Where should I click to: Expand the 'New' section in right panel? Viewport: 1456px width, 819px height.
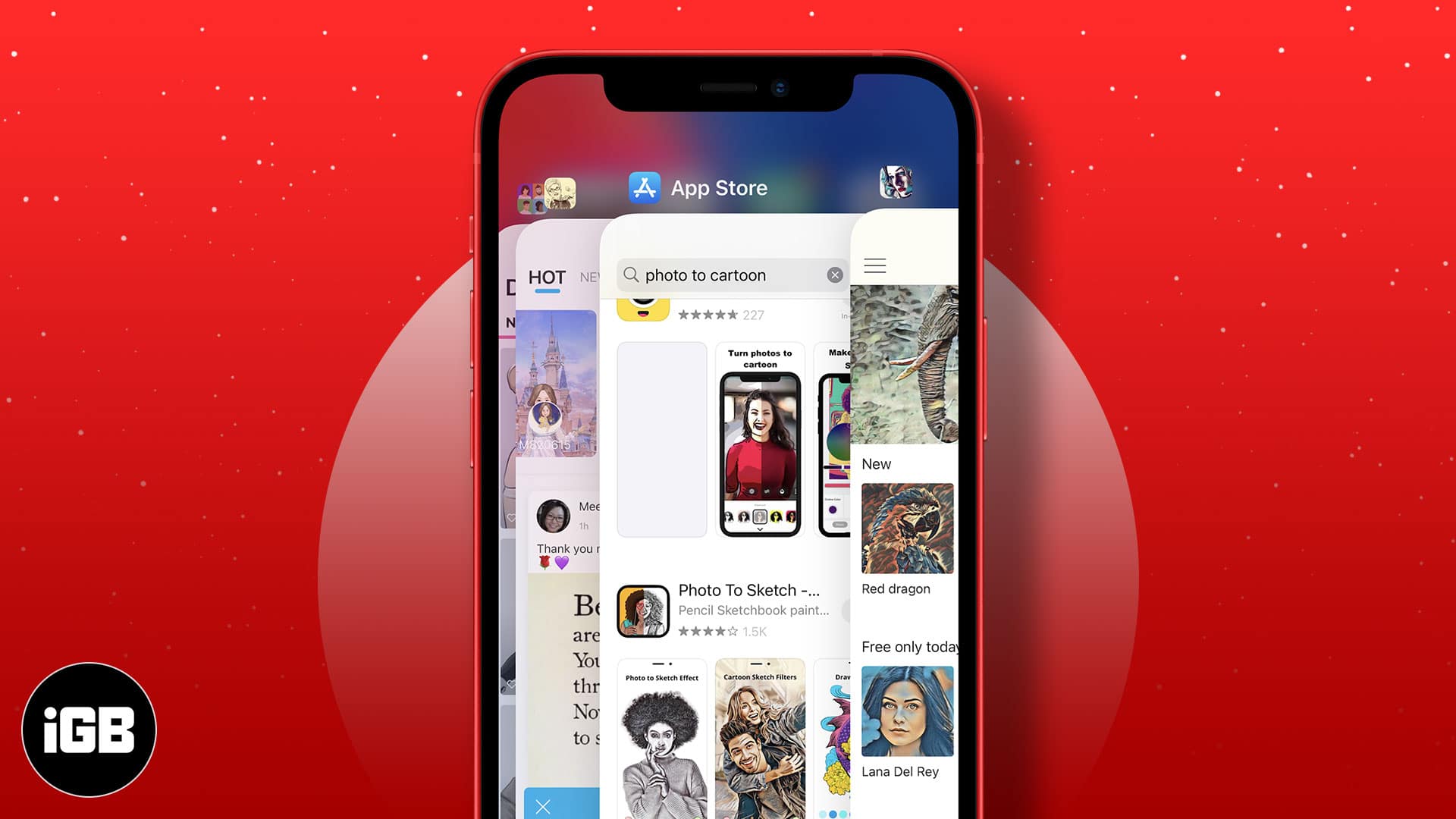(x=876, y=463)
